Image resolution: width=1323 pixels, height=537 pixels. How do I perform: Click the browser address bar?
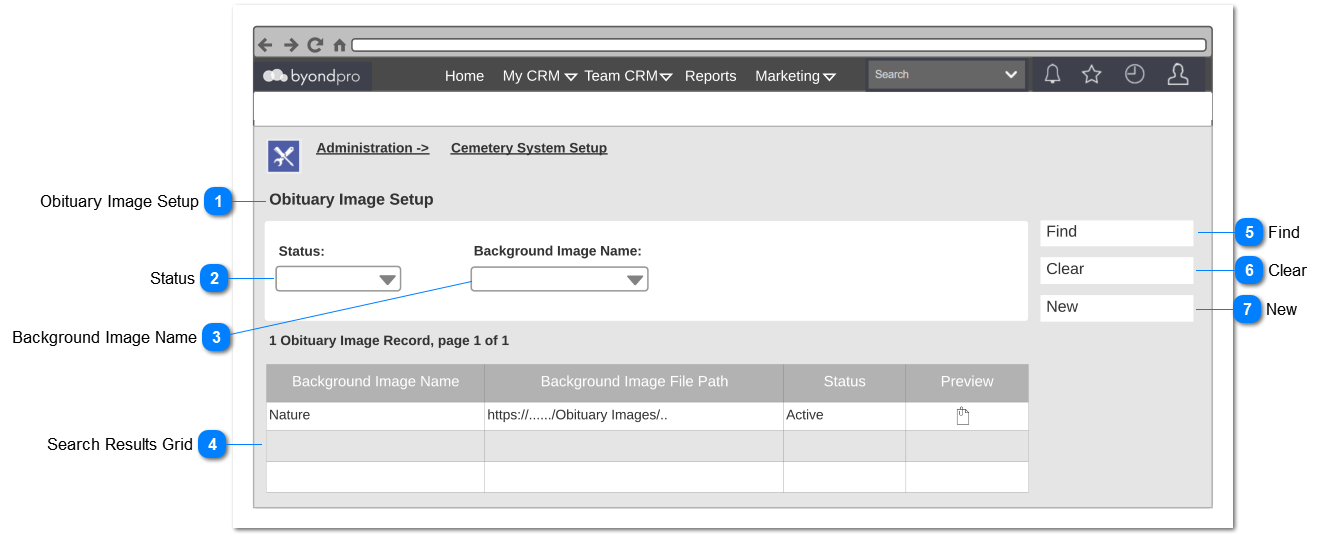pyautogui.click(x=778, y=45)
